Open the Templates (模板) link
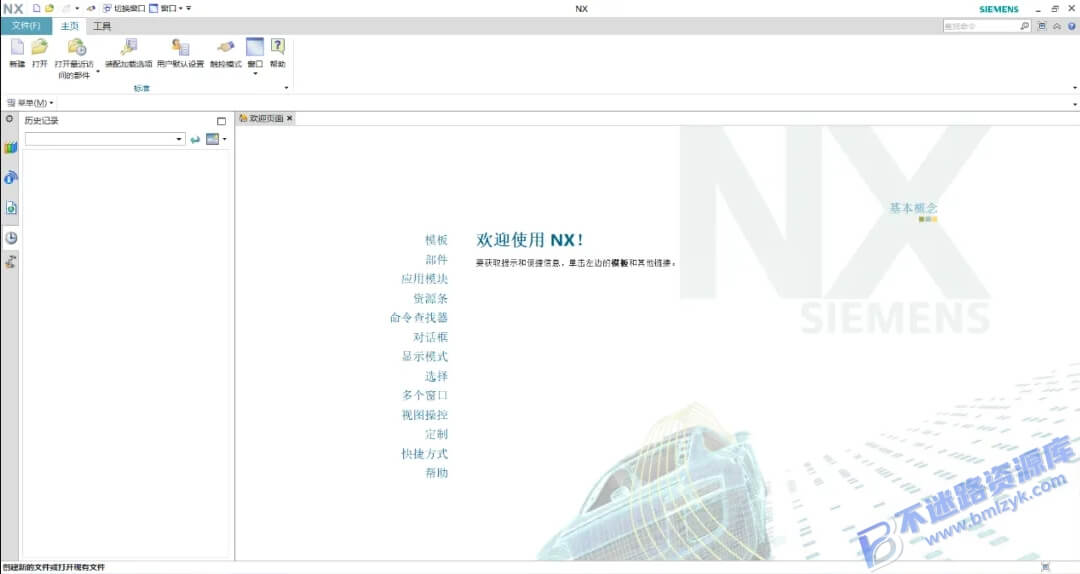The width and height of the screenshot is (1080, 574). coord(436,240)
